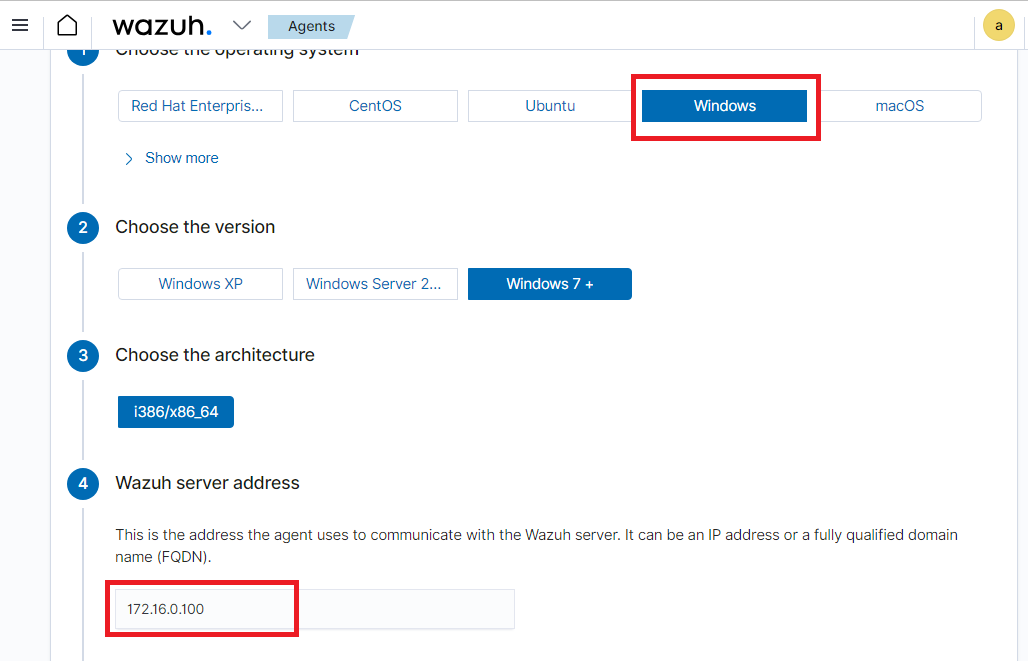
Task: Click the Wazuh logo
Action: (162, 26)
